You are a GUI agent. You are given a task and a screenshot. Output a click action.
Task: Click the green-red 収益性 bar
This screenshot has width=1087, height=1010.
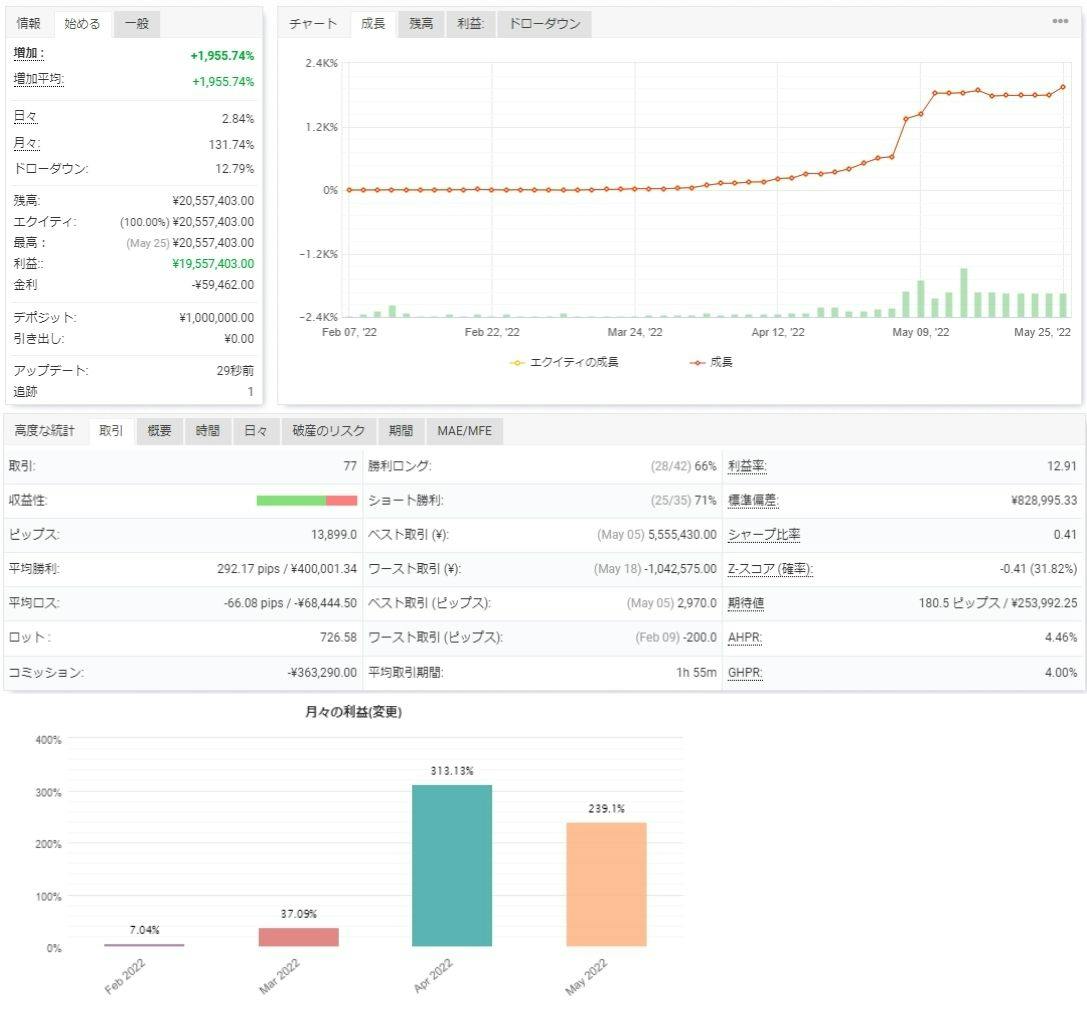point(306,500)
